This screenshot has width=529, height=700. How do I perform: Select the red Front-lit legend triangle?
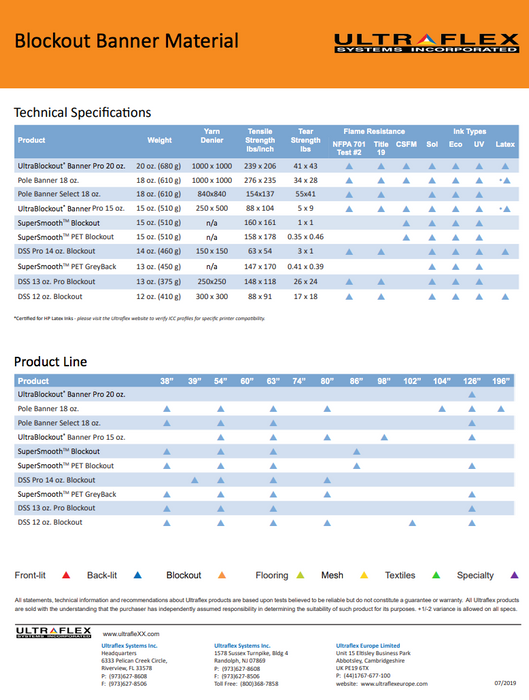point(66,575)
